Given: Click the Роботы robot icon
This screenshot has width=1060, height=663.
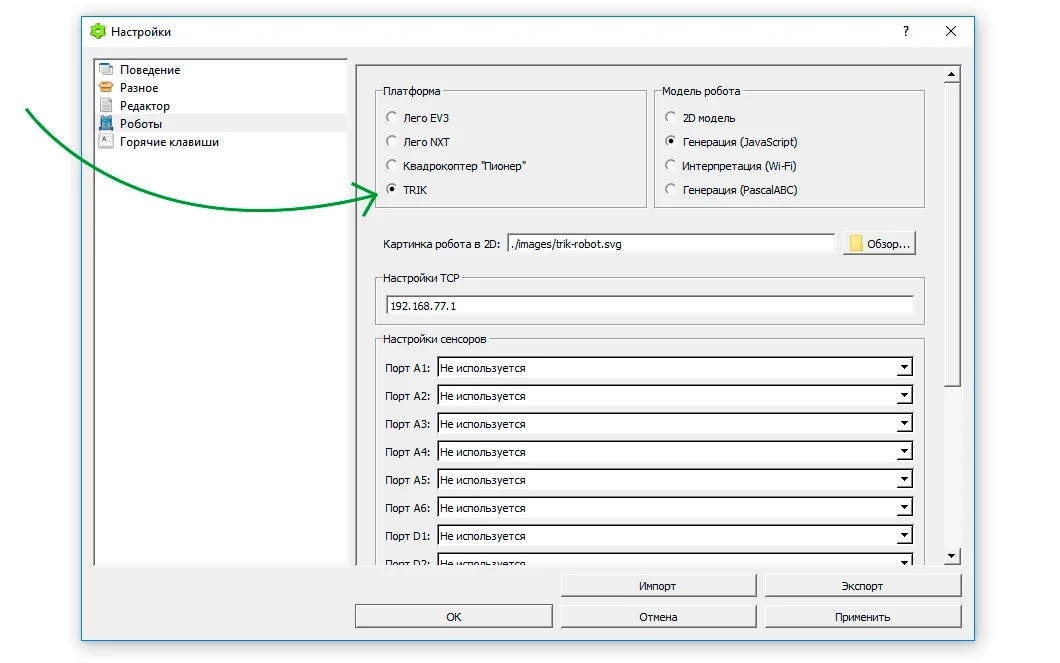Looking at the screenshot, I should 106,124.
